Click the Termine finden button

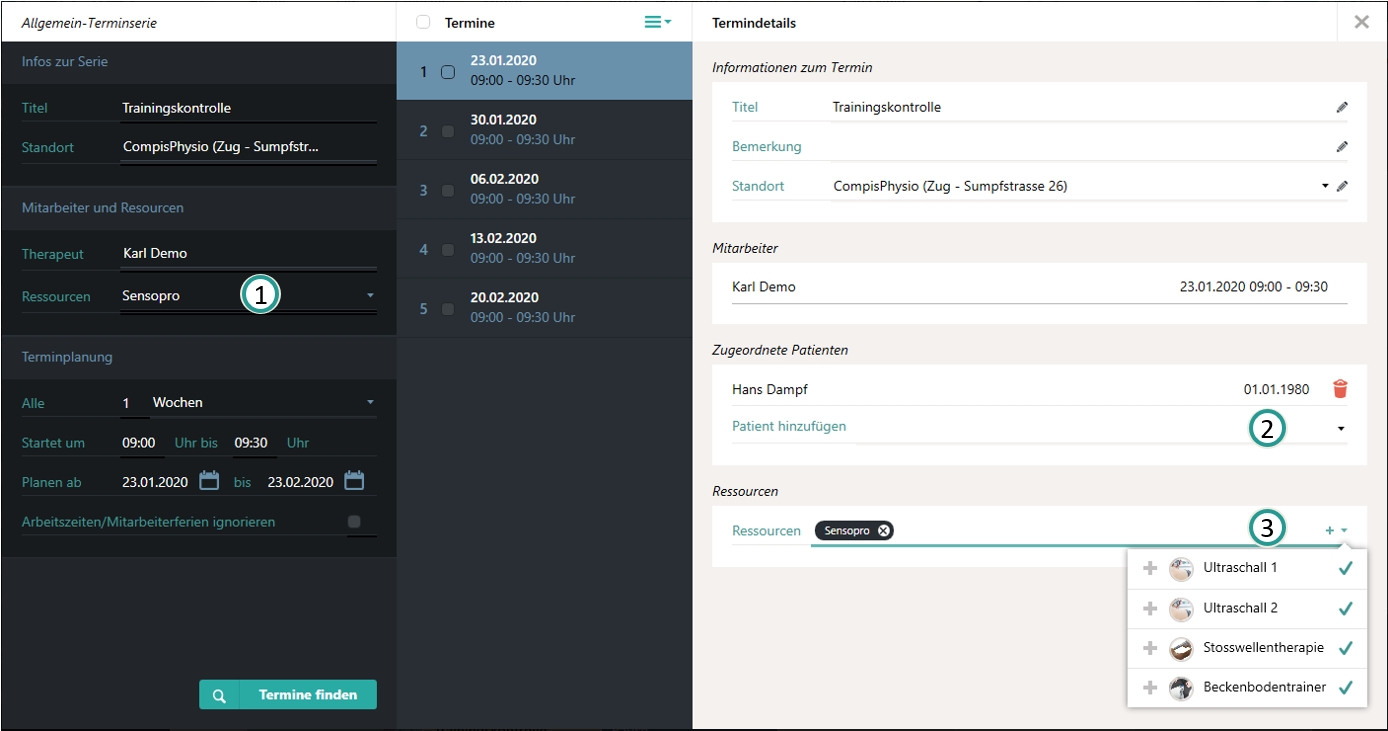coord(288,695)
